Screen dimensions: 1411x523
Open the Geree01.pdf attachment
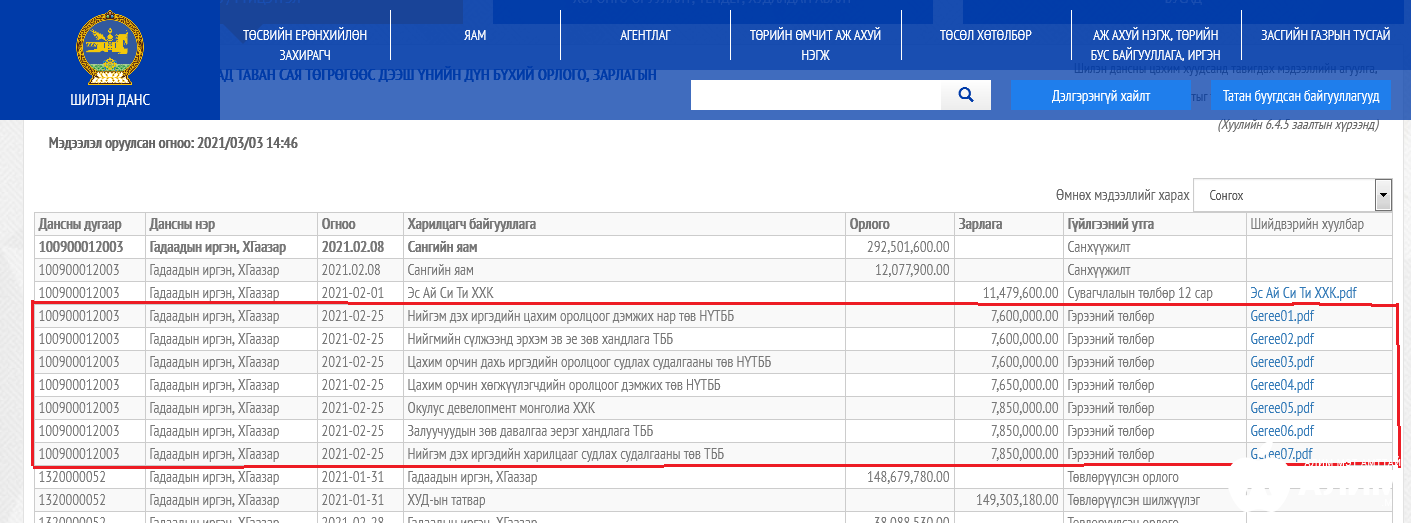(1281, 316)
